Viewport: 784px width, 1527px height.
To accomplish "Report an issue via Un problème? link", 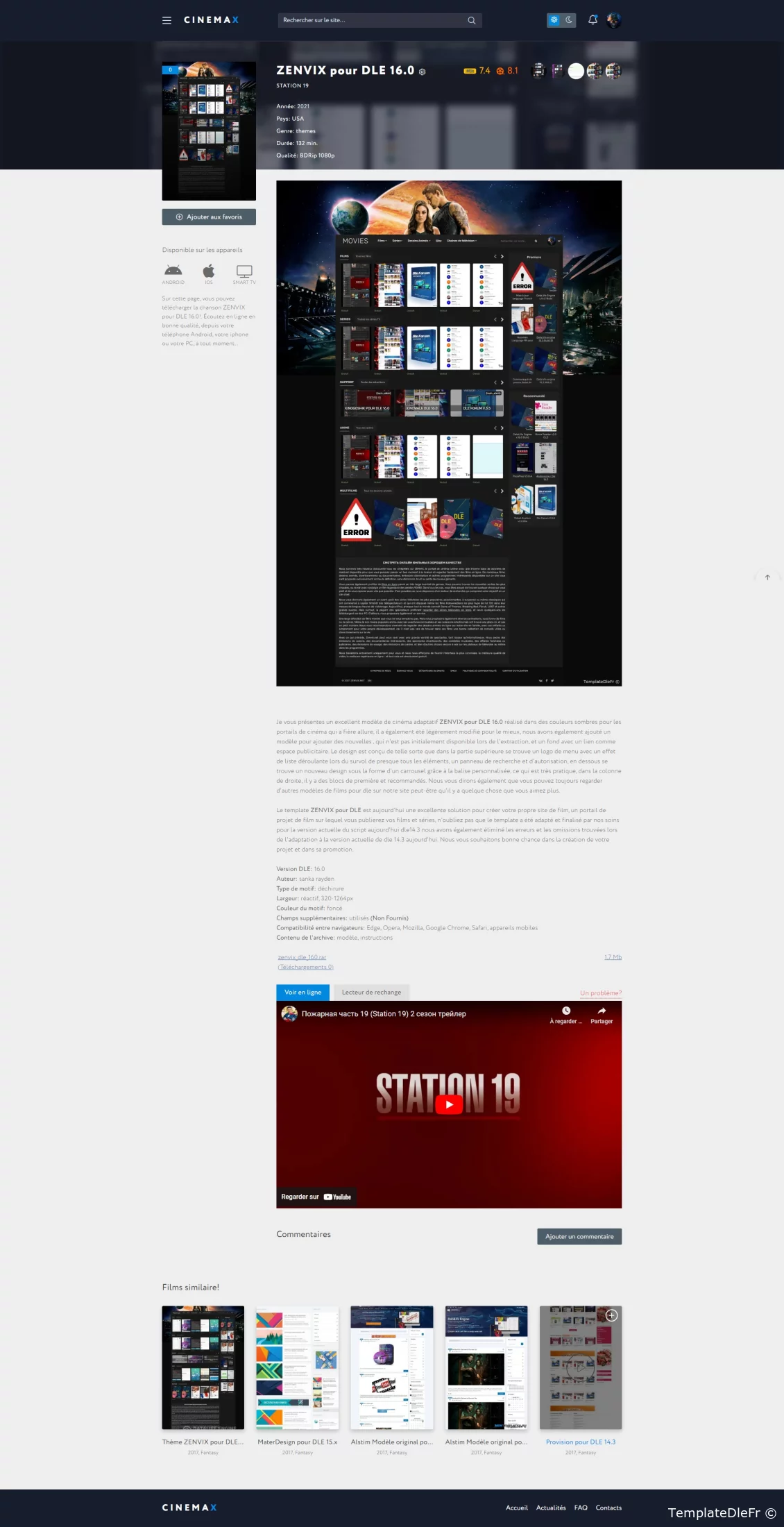I will point(600,993).
